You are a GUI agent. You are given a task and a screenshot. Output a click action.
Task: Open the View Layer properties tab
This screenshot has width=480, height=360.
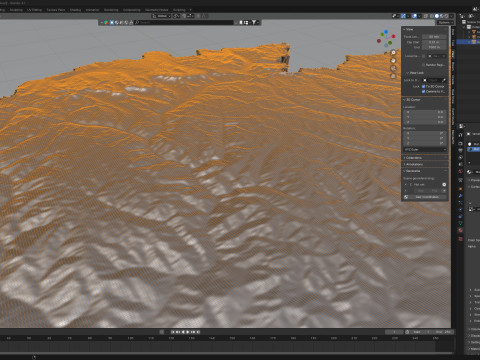(460, 158)
